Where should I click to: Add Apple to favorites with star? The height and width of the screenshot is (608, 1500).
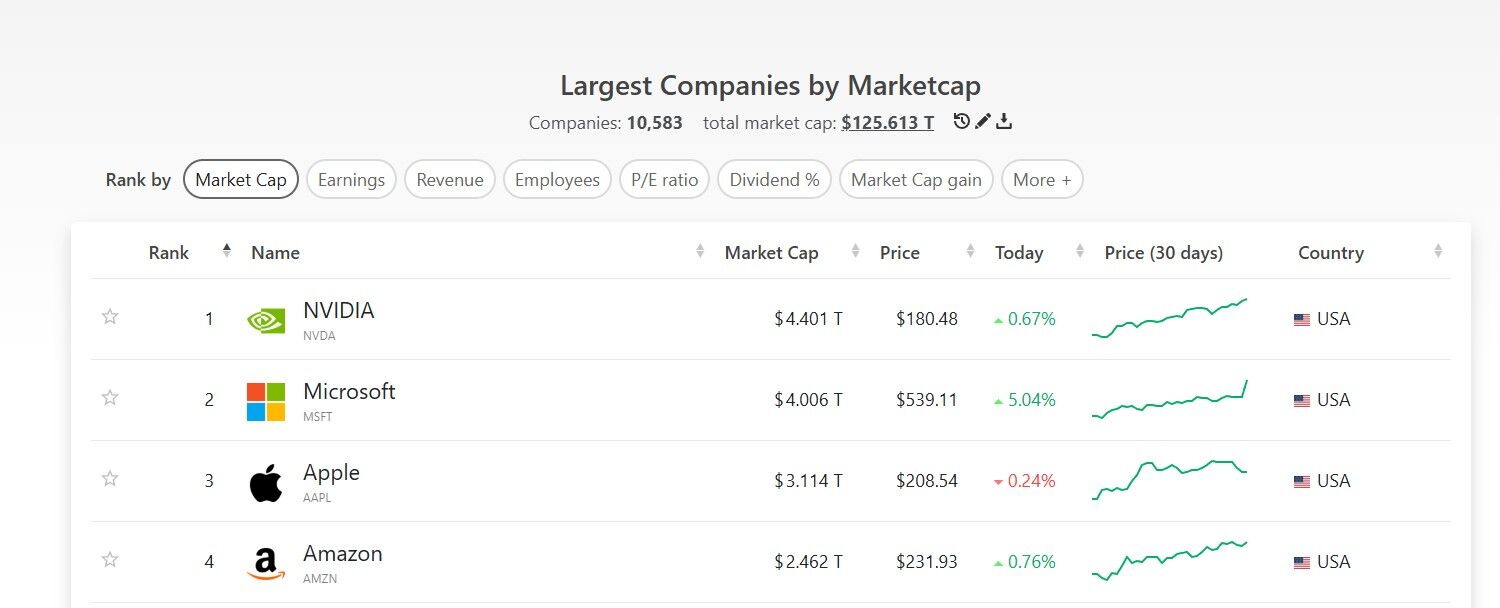tap(110, 479)
